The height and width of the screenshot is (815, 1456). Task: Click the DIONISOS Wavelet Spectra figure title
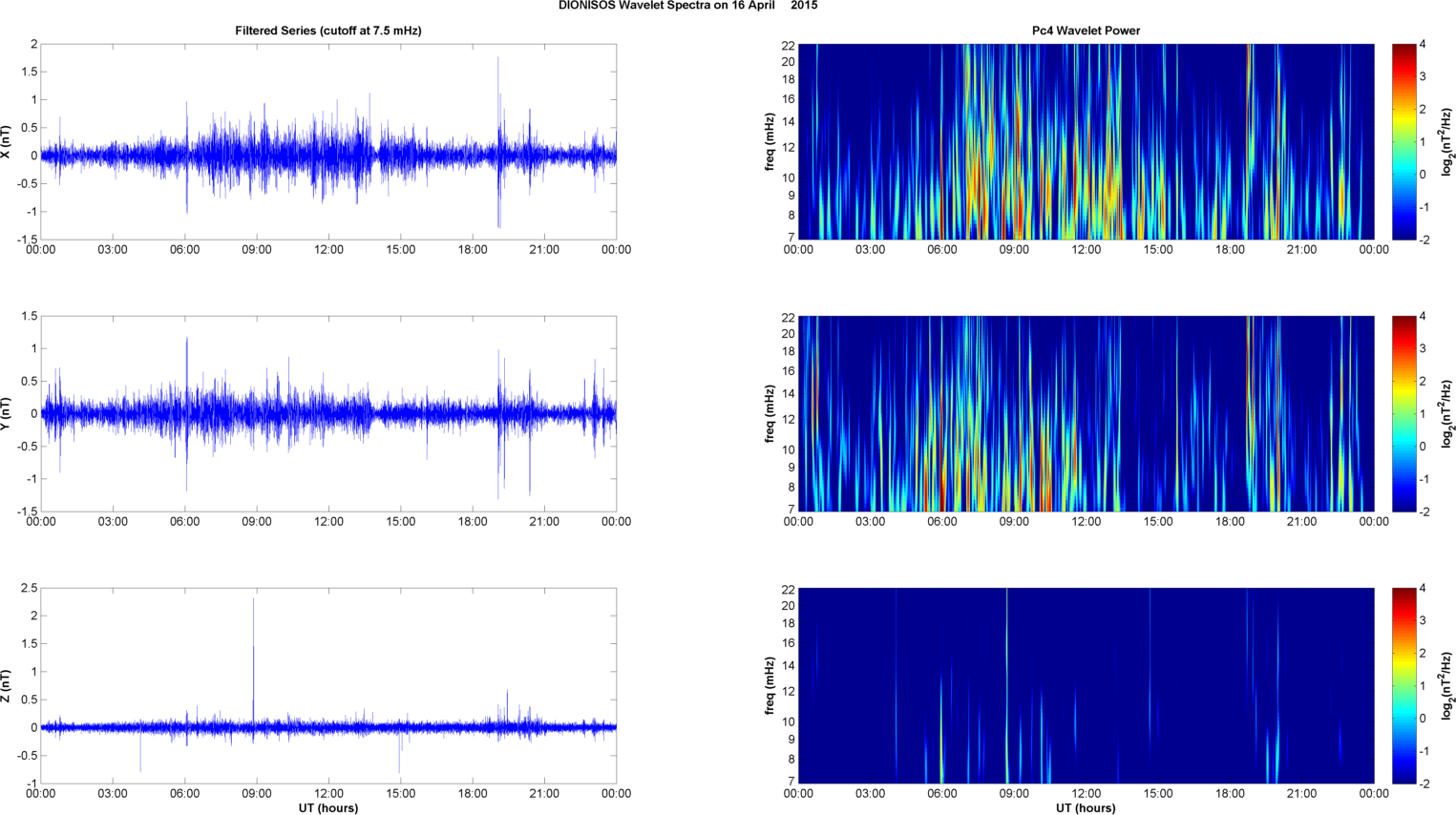coord(687,6)
